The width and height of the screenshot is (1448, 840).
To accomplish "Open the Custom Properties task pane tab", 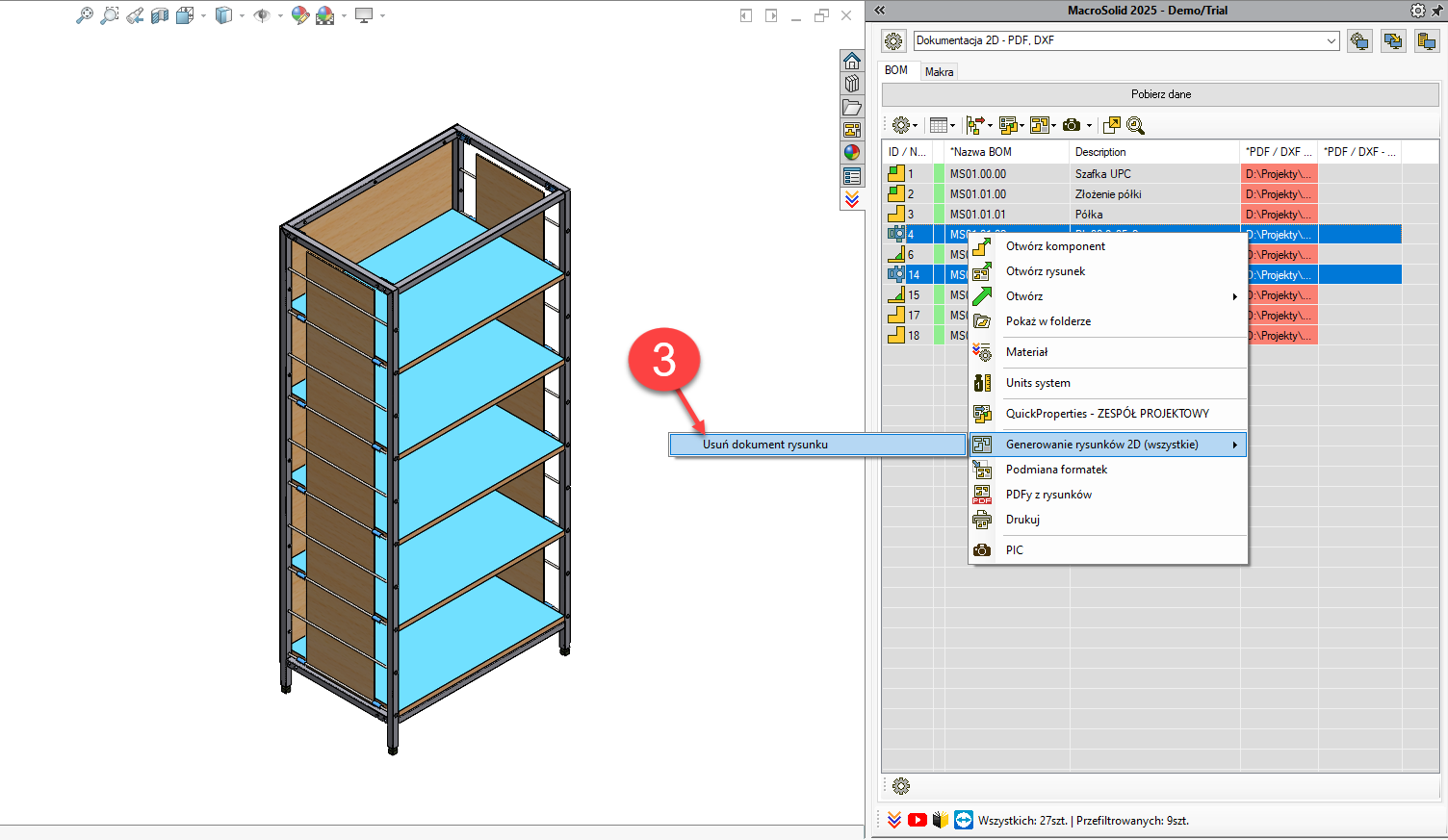I will pyautogui.click(x=852, y=176).
